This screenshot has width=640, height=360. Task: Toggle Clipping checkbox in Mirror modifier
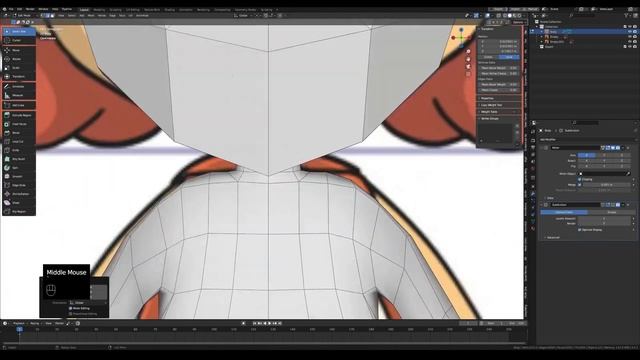pyautogui.click(x=580, y=179)
